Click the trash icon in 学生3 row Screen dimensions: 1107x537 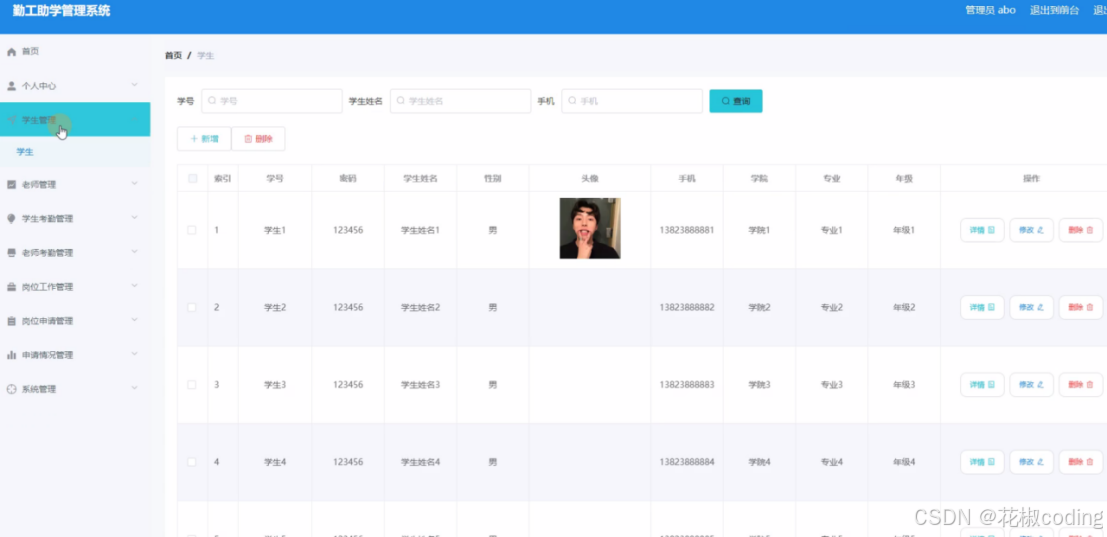point(1089,385)
